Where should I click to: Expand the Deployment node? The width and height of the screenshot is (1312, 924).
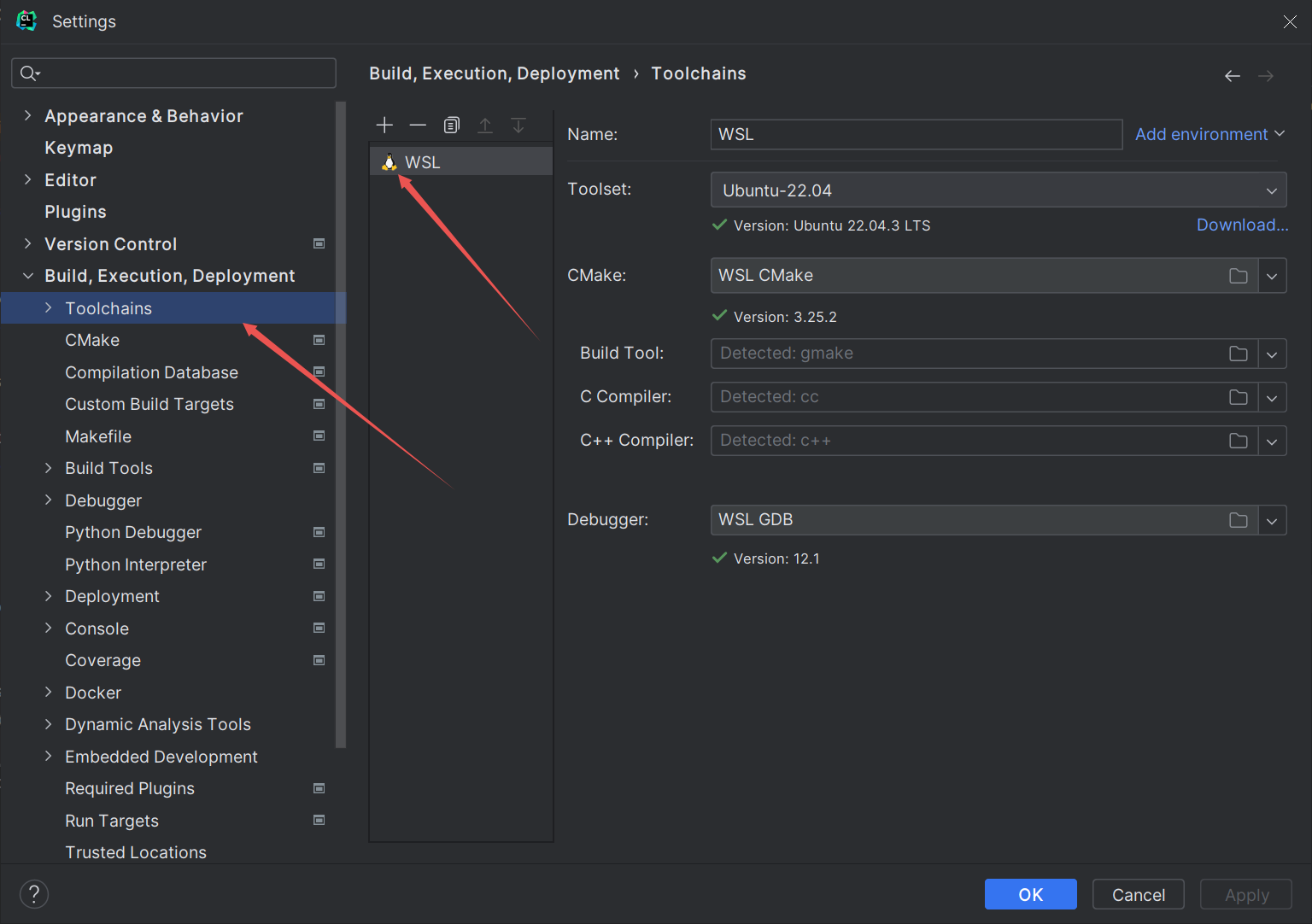pos(48,596)
